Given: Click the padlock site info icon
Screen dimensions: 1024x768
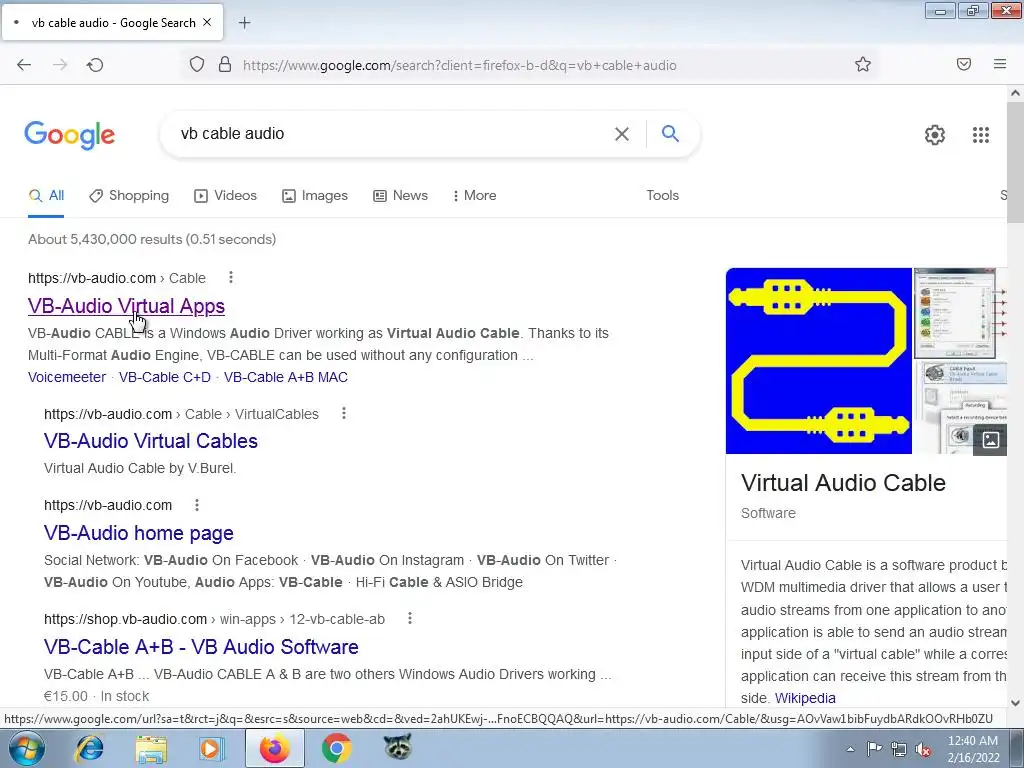Looking at the screenshot, I should point(225,64).
